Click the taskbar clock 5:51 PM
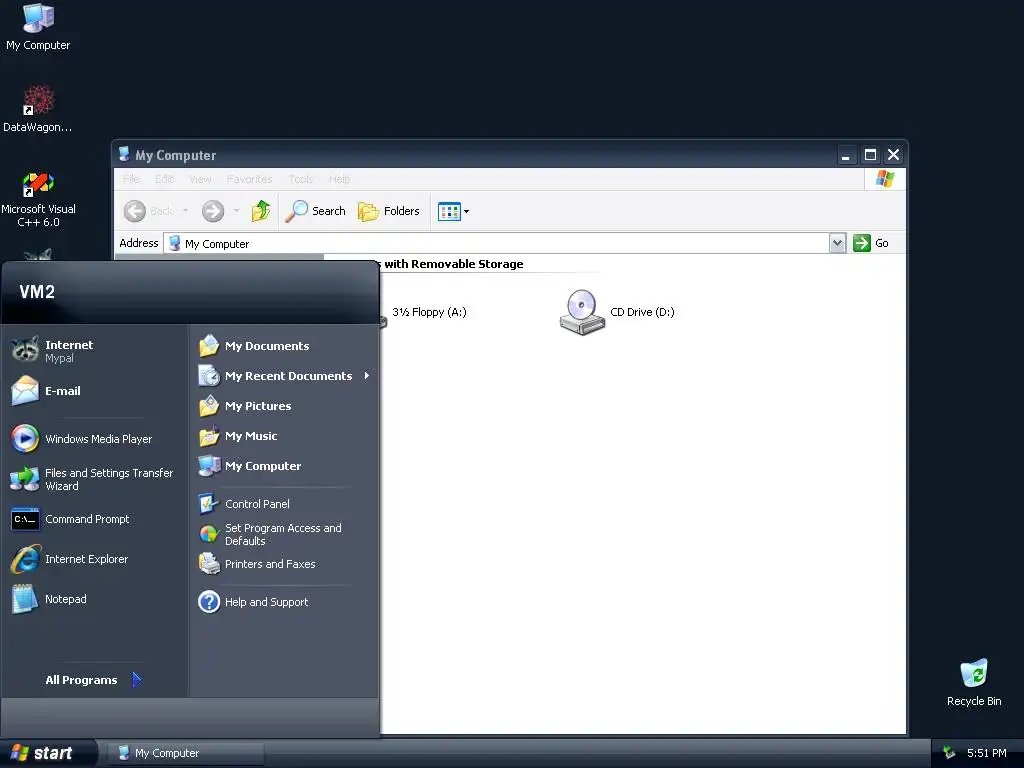 point(987,753)
